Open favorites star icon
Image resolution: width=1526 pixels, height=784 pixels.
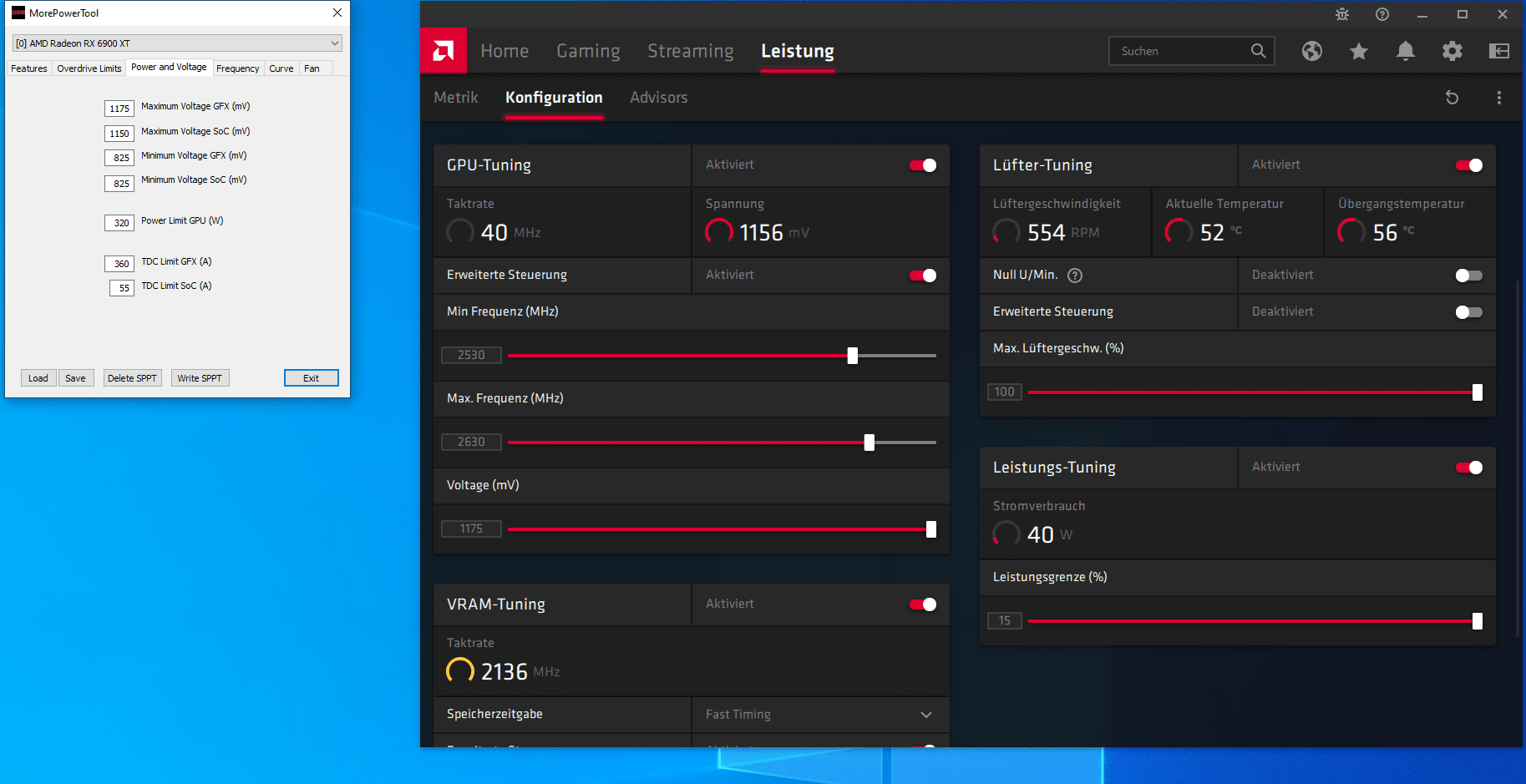[1359, 51]
